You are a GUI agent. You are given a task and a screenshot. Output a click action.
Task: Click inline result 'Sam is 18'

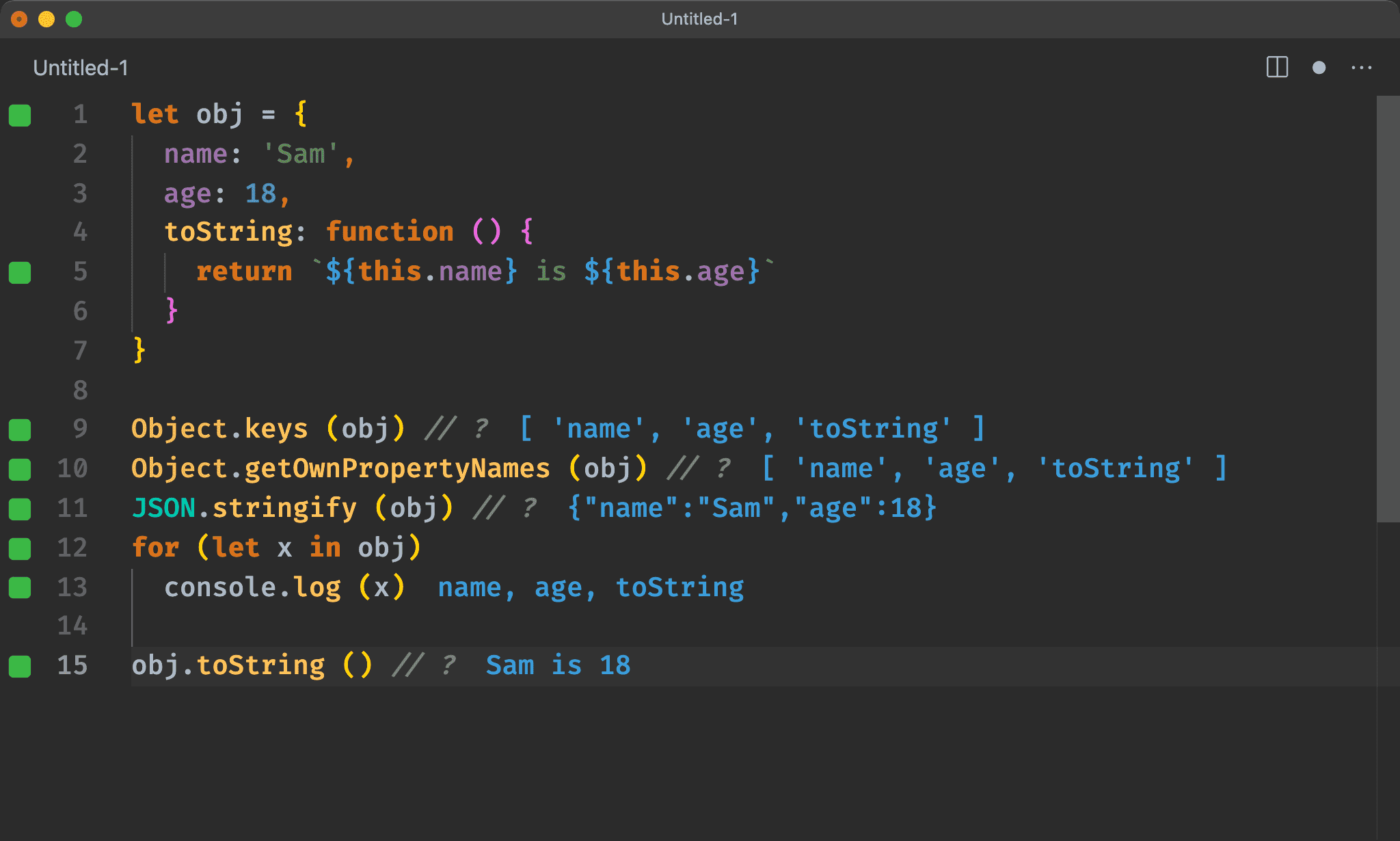[x=558, y=666]
